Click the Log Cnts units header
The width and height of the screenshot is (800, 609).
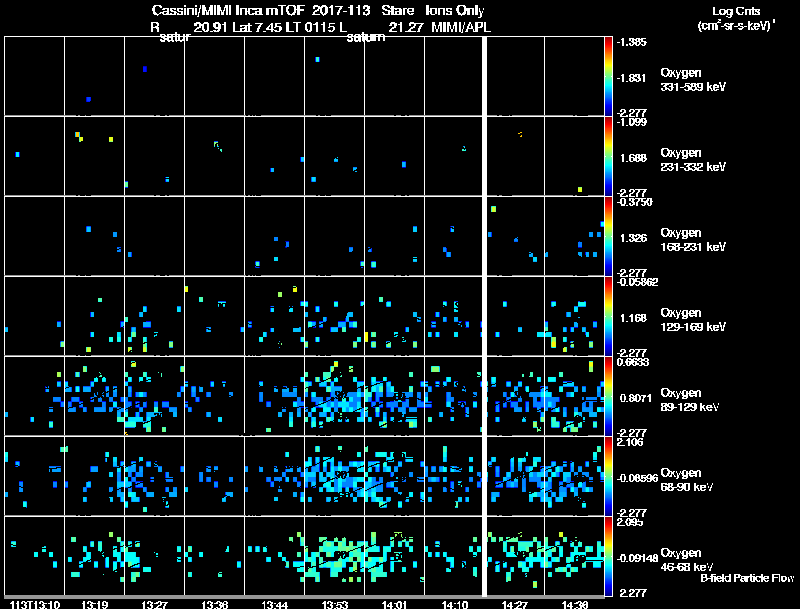click(736, 18)
